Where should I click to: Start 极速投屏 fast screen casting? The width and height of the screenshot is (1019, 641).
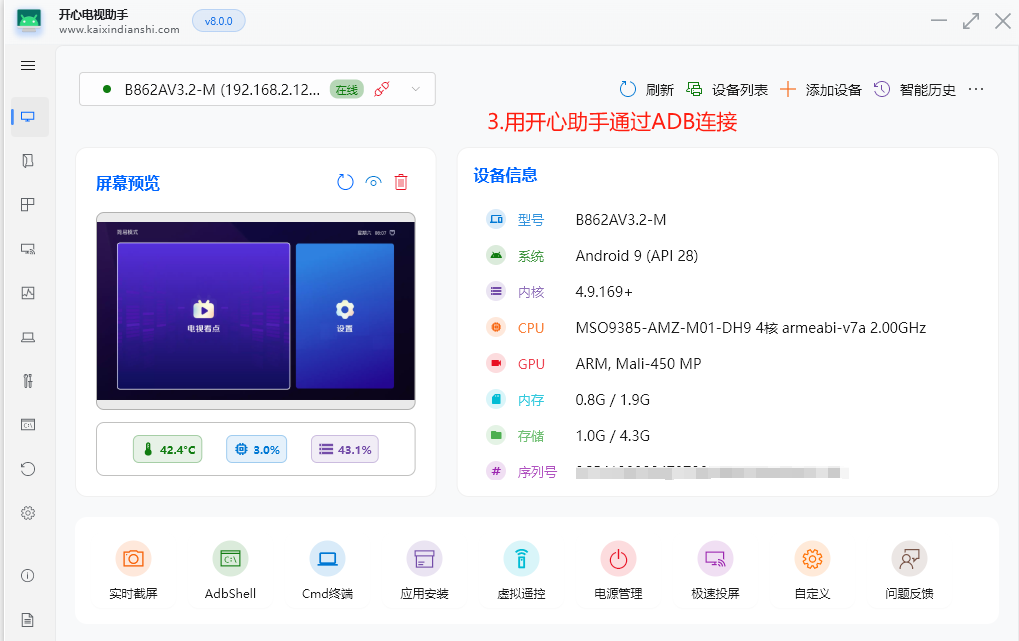coord(715,571)
